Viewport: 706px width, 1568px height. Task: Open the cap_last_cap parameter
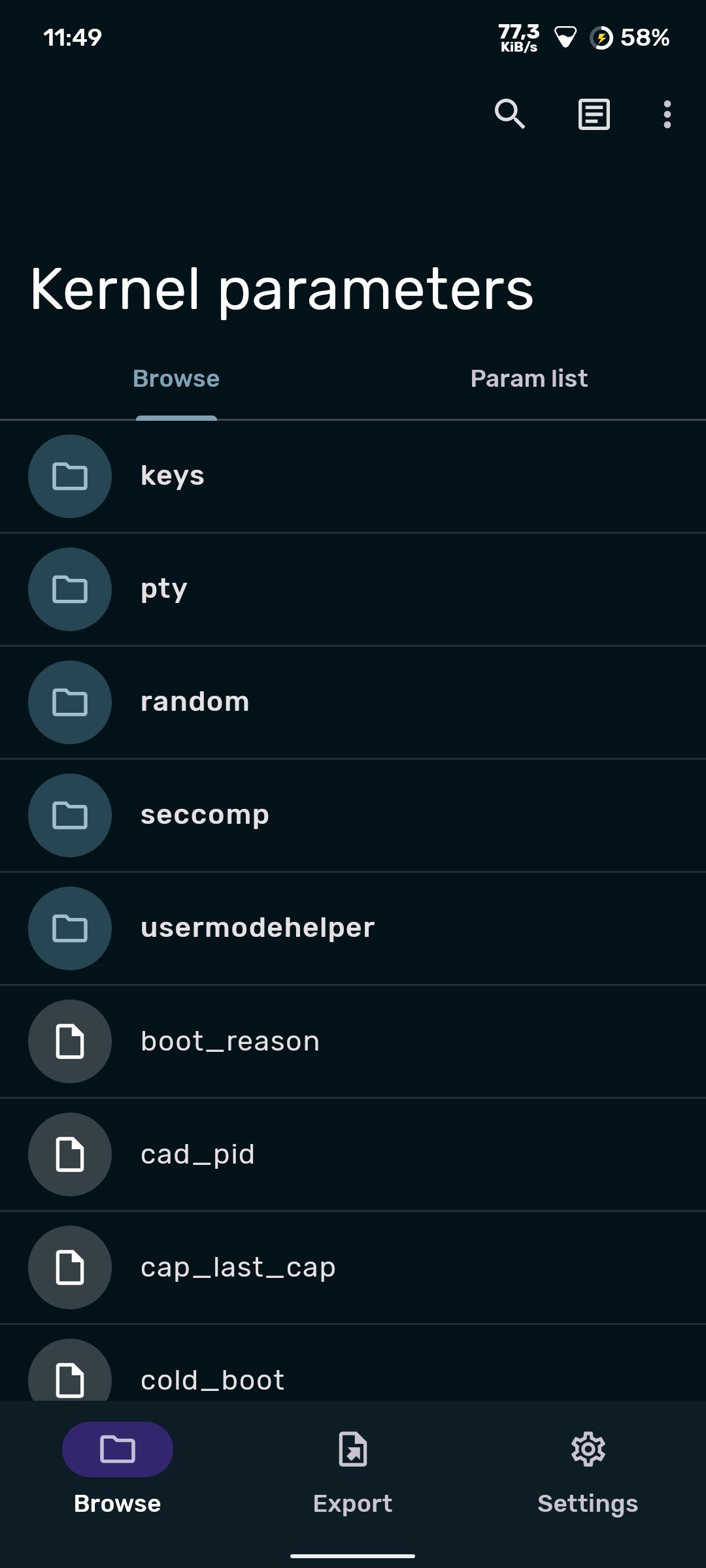tap(353, 1267)
